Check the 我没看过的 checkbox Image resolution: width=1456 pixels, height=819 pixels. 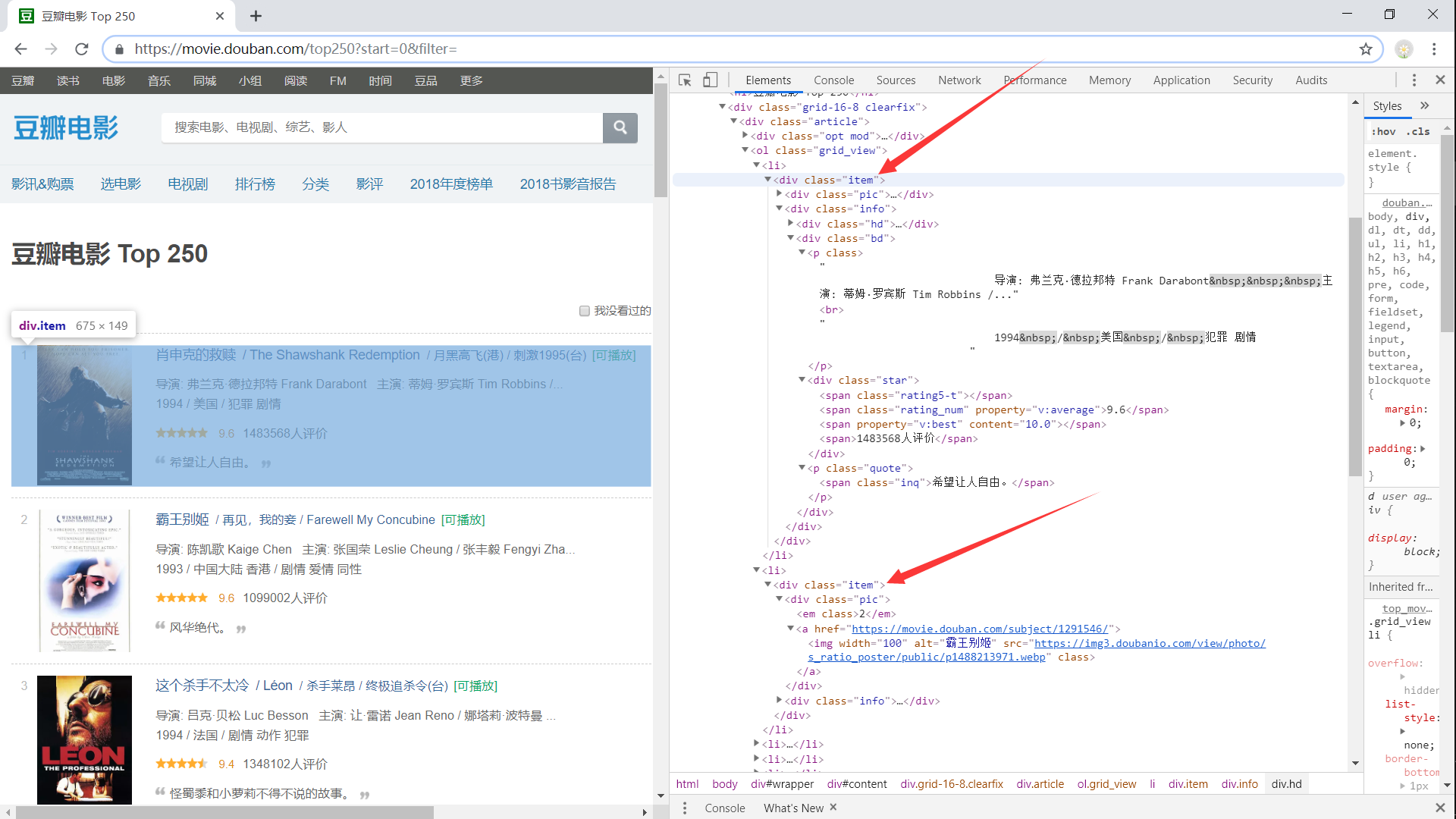tap(584, 311)
